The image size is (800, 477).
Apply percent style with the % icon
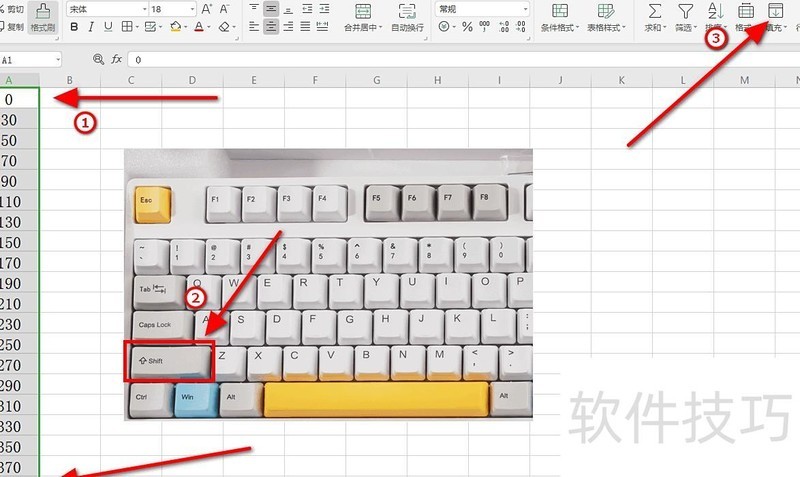point(467,27)
